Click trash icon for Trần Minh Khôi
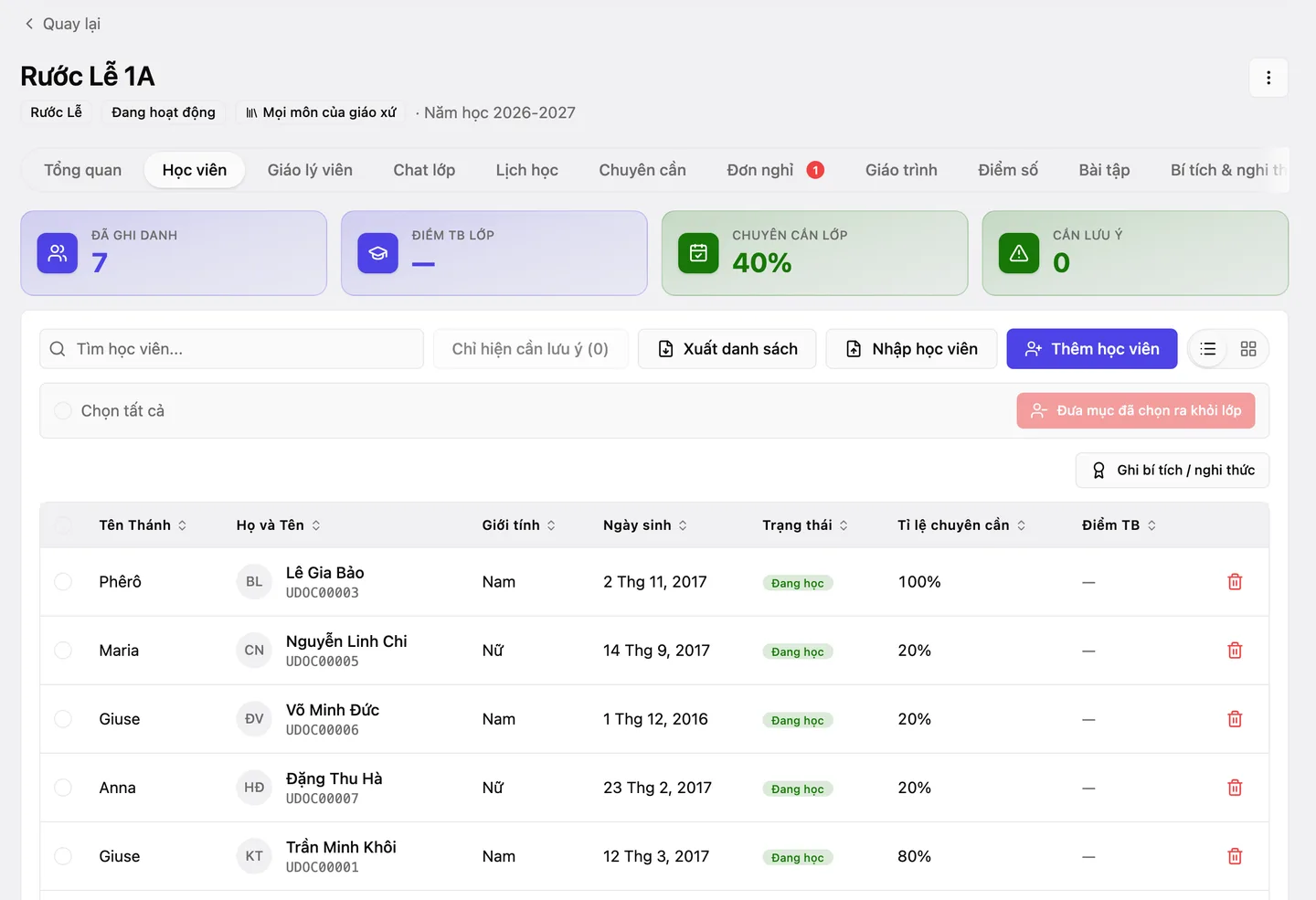This screenshot has width=1316, height=900. point(1235,856)
